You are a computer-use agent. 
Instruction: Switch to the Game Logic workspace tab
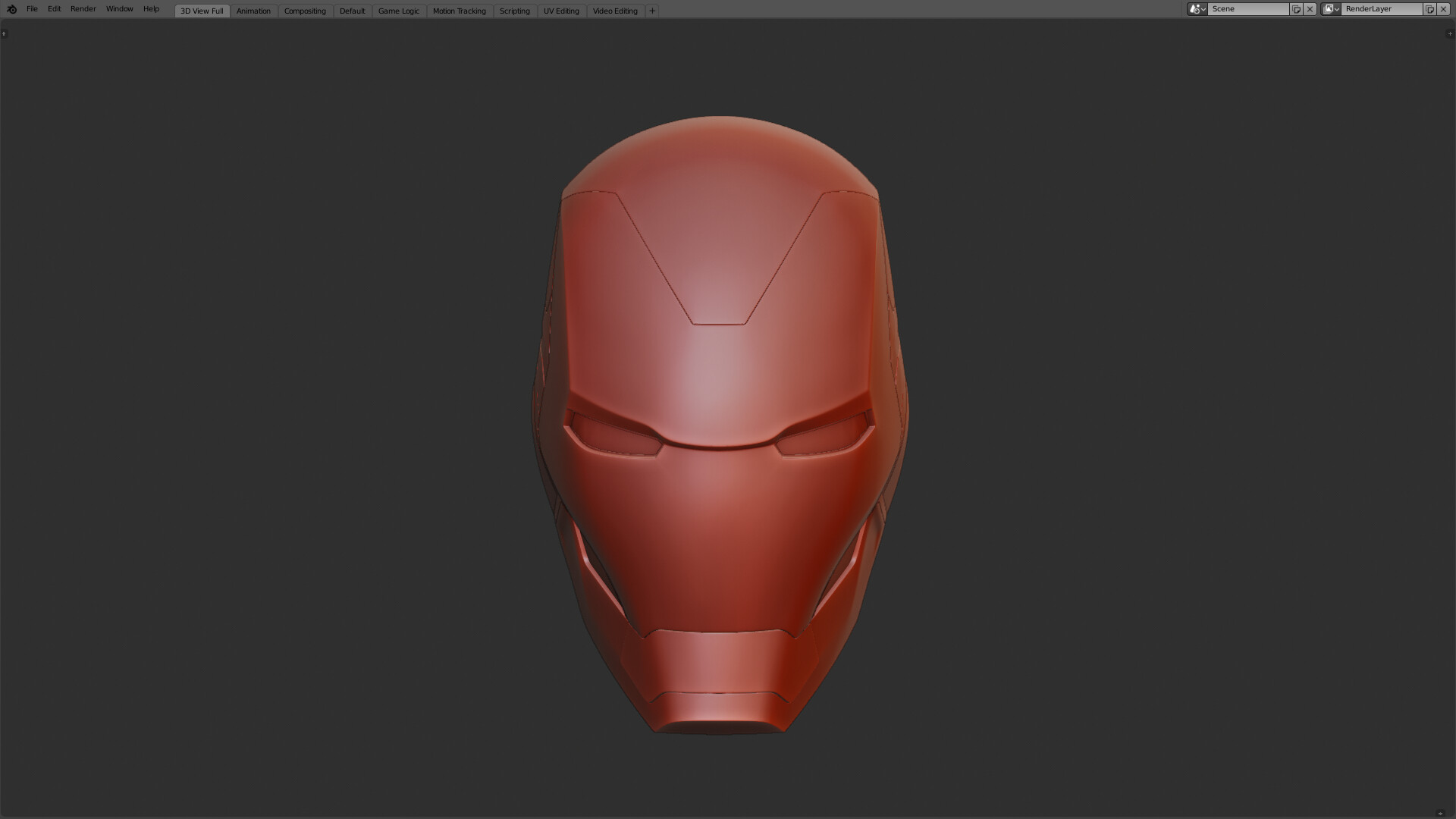click(399, 11)
